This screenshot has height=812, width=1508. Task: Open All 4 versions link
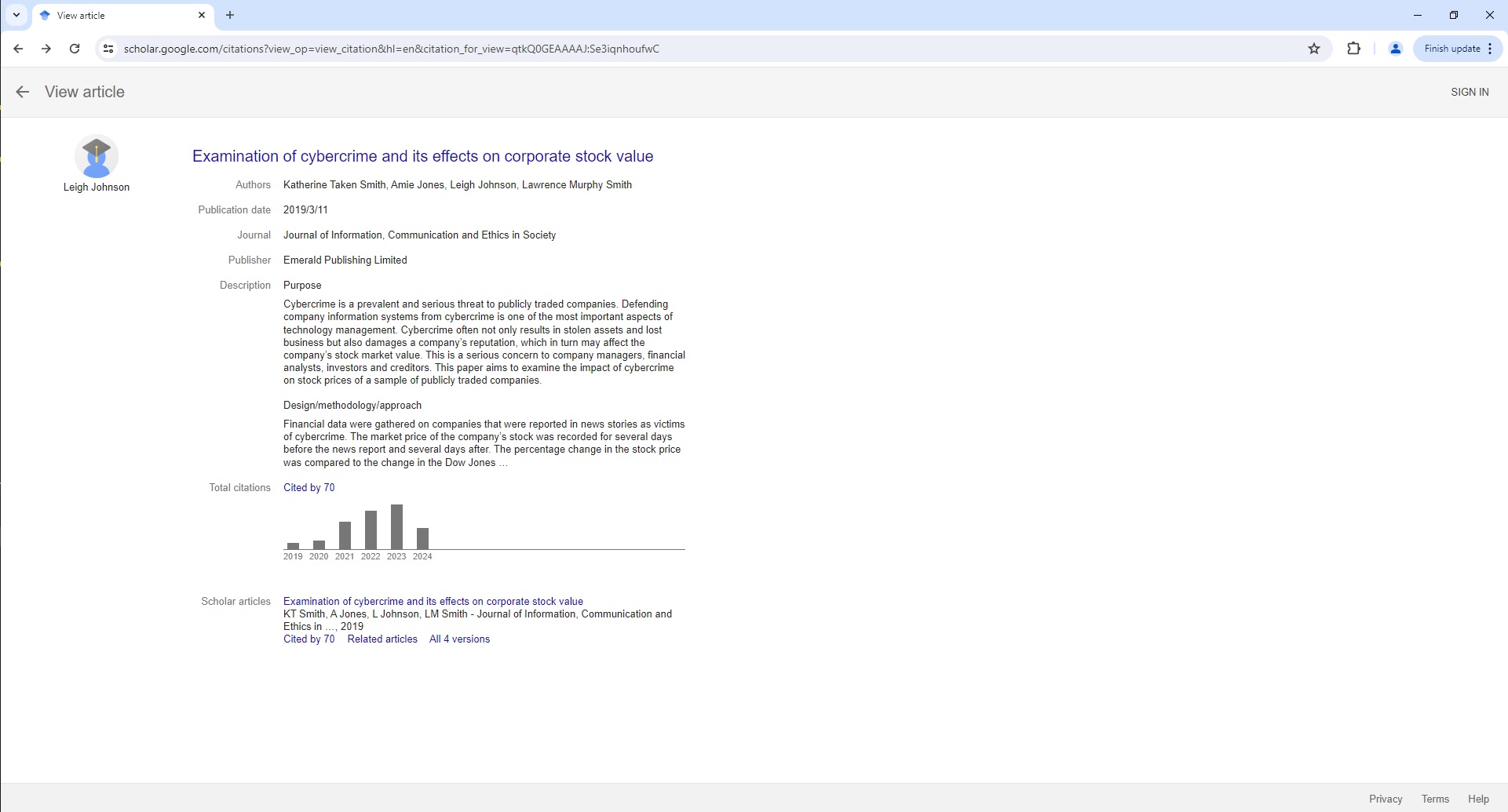click(459, 639)
